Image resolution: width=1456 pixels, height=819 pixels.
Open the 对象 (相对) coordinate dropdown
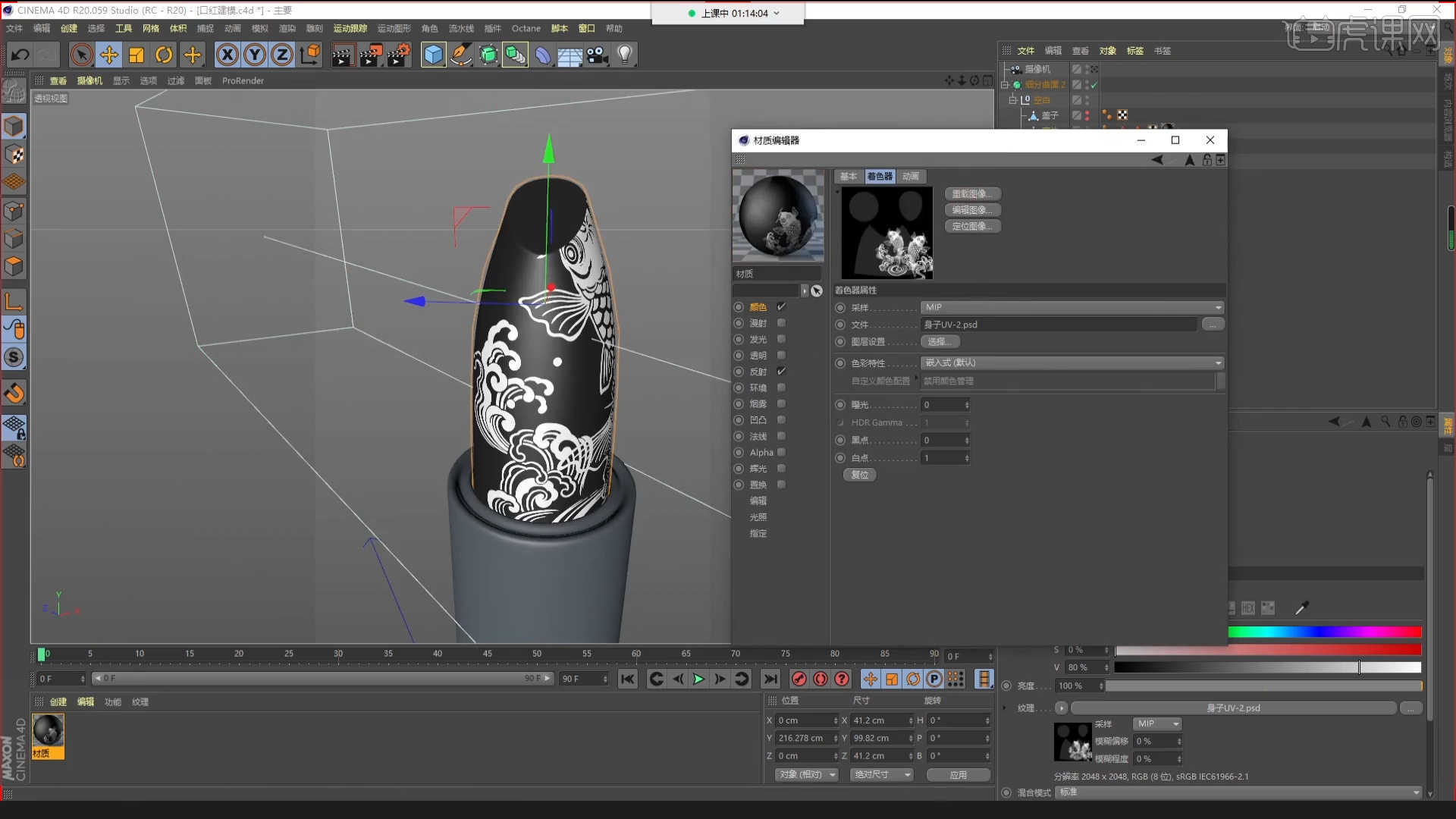(807, 774)
